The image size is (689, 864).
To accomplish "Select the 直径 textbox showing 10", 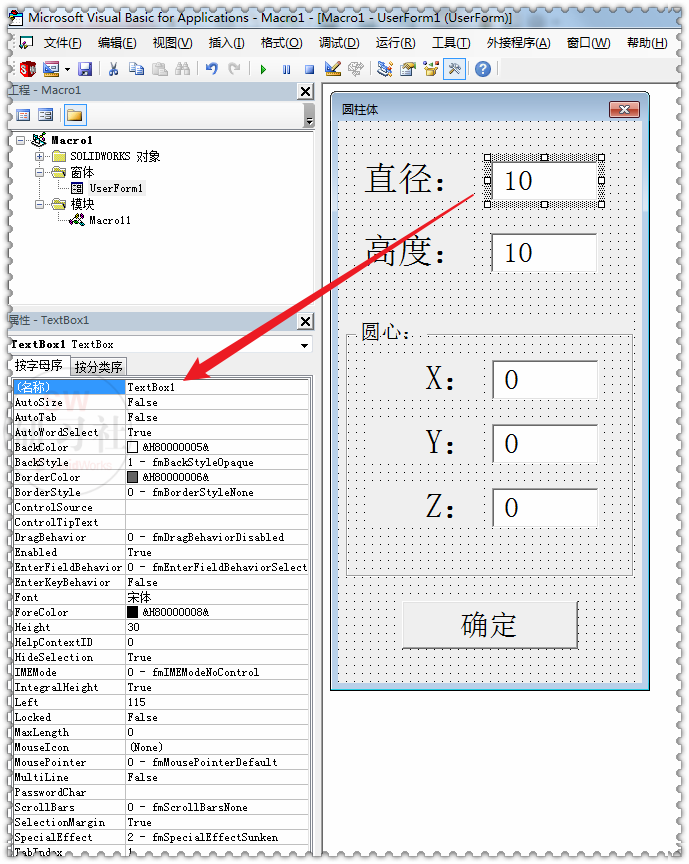I will [544, 181].
